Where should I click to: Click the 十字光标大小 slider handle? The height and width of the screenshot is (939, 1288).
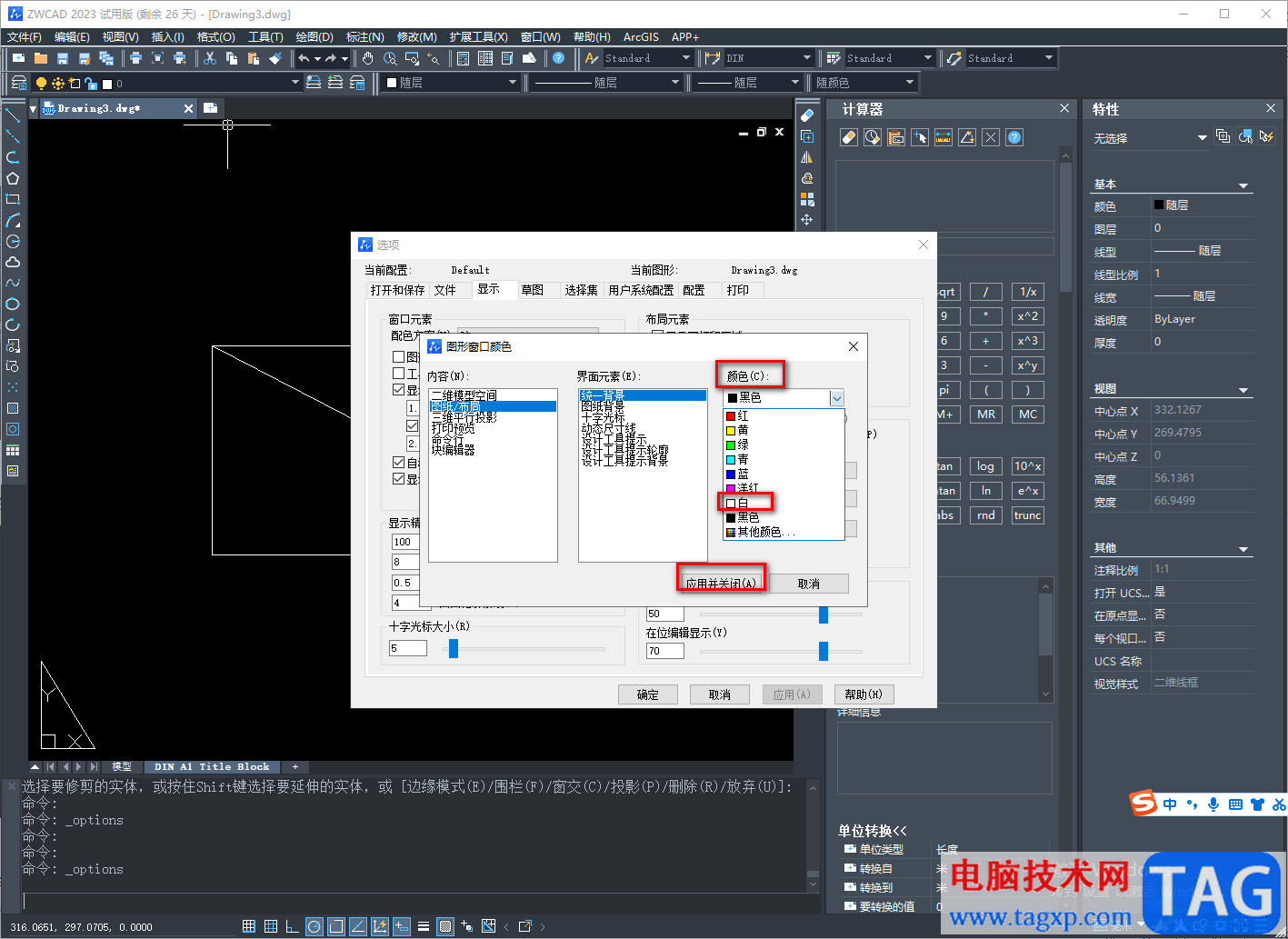click(454, 648)
